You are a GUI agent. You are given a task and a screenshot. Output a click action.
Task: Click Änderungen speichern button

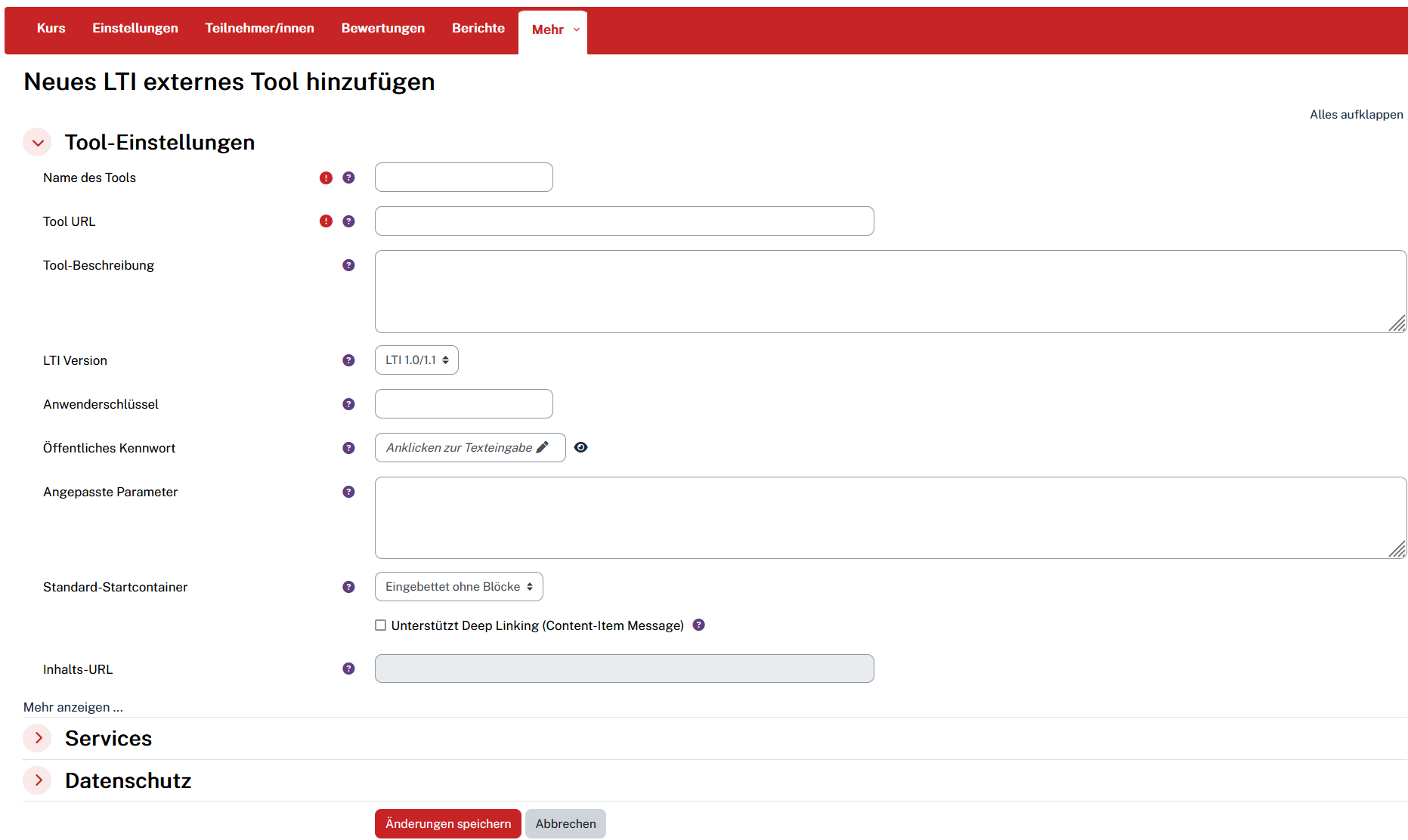[448, 823]
